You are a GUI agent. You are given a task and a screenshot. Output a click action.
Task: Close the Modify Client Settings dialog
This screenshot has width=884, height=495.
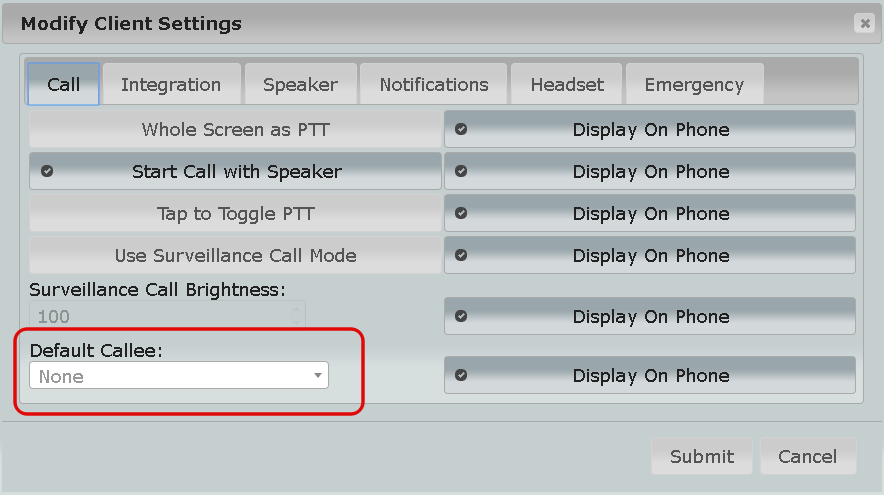tap(863, 23)
